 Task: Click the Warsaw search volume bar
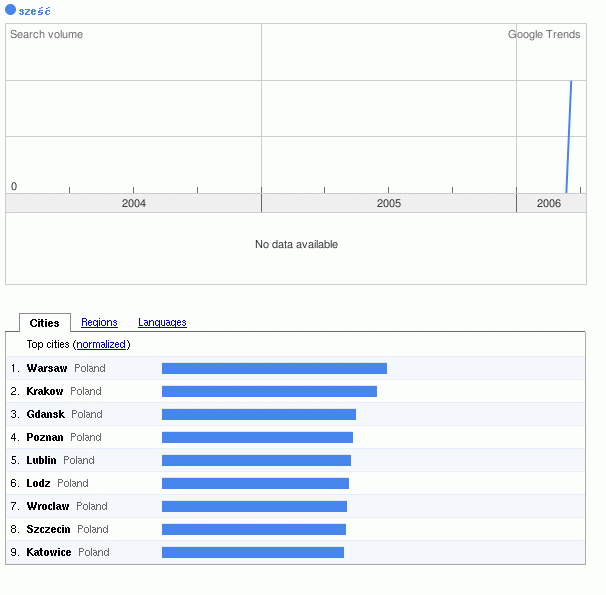click(x=274, y=369)
